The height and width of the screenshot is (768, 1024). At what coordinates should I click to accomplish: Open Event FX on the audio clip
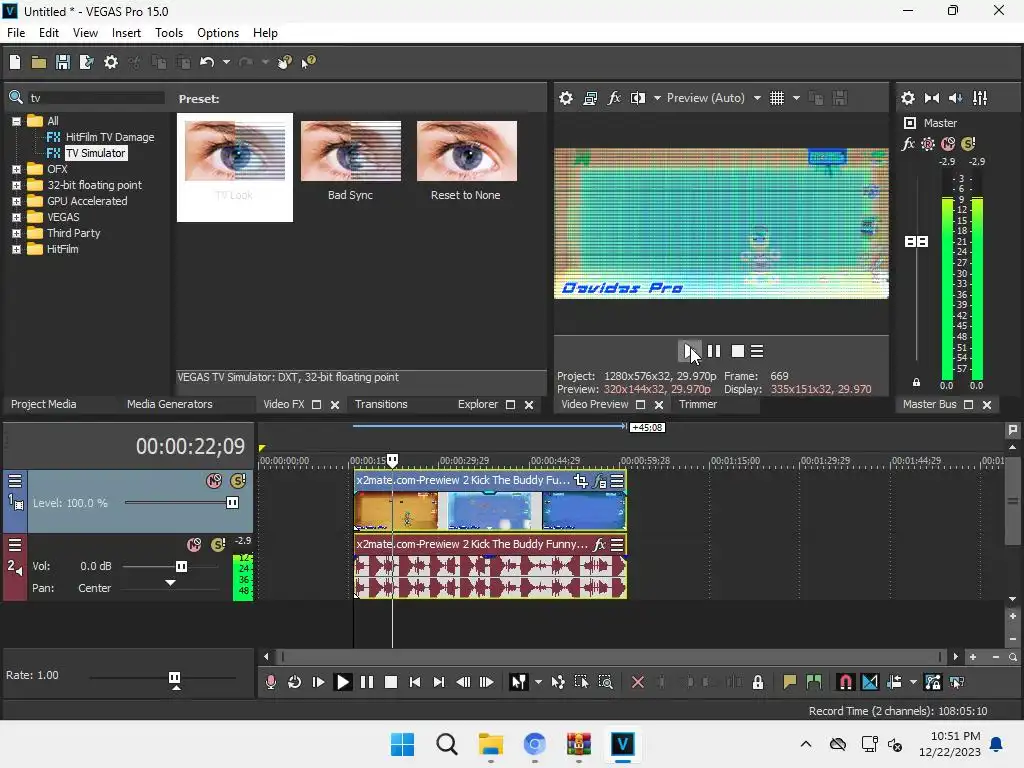600,545
